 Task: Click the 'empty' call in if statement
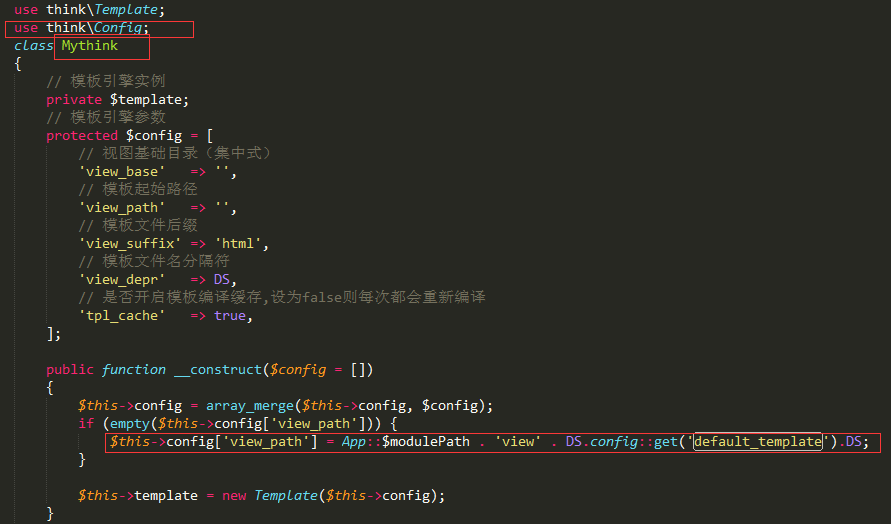[130, 423]
